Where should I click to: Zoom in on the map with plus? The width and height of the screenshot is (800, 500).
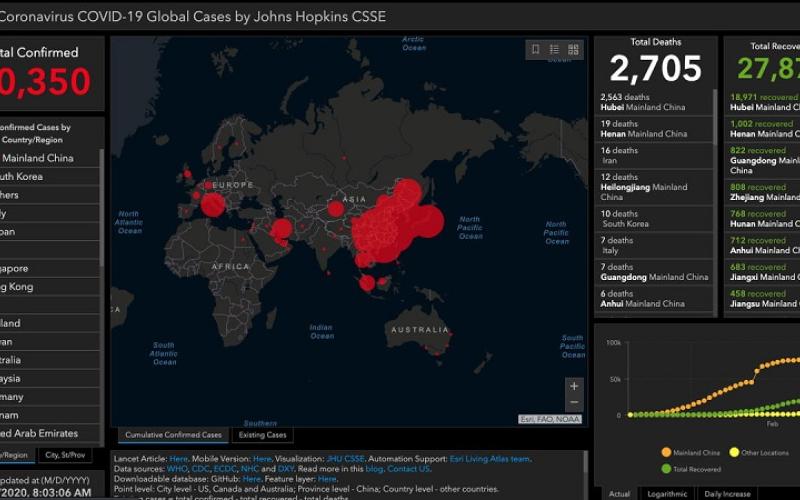(573, 386)
